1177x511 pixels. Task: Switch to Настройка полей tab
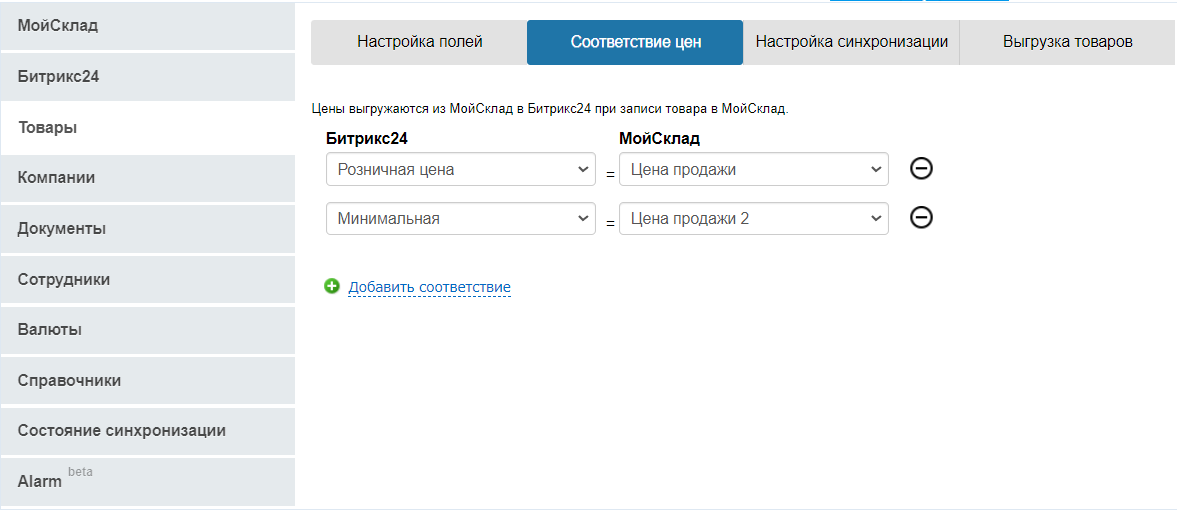(x=420, y=42)
